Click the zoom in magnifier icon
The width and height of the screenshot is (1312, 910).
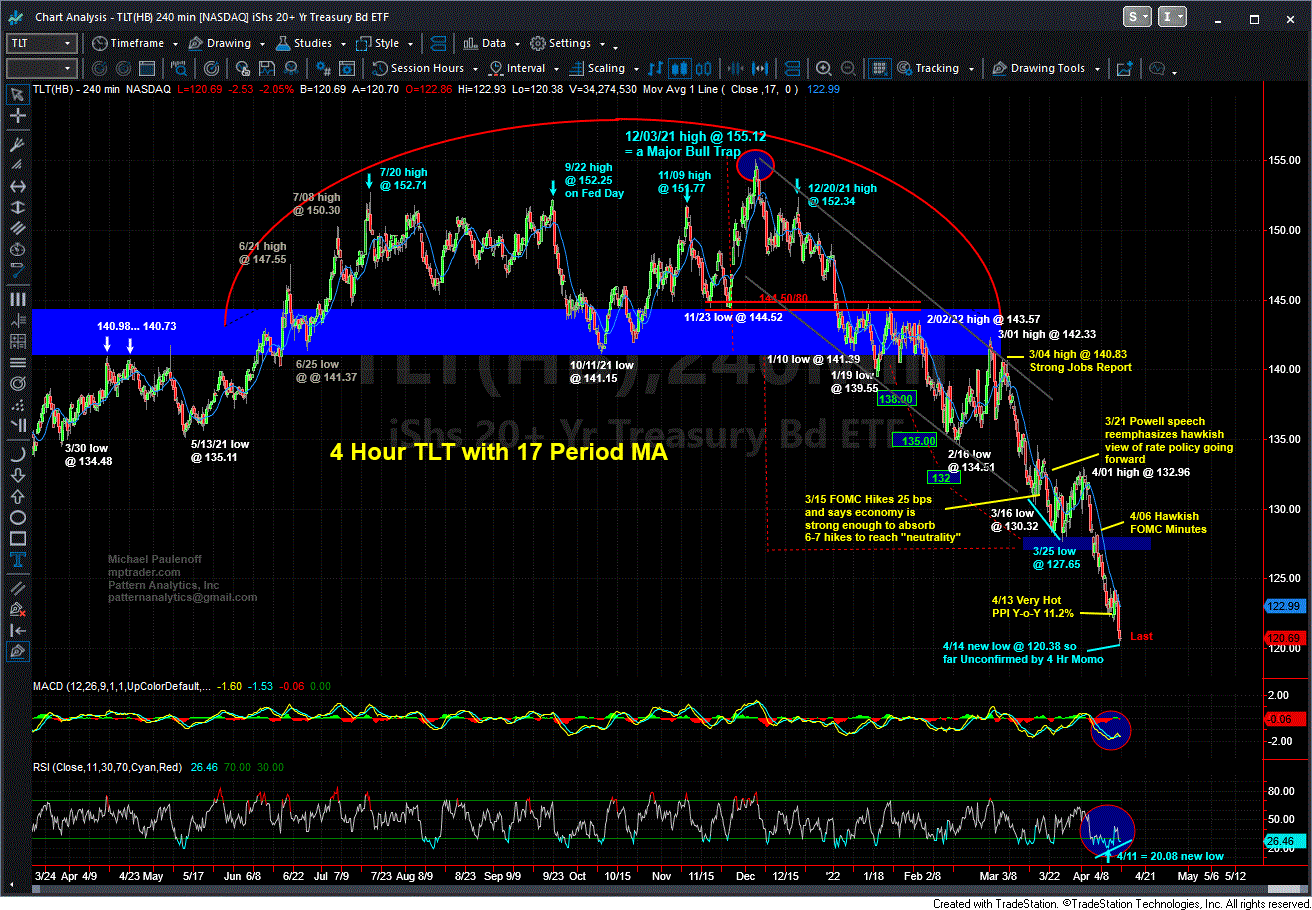point(823,68)
